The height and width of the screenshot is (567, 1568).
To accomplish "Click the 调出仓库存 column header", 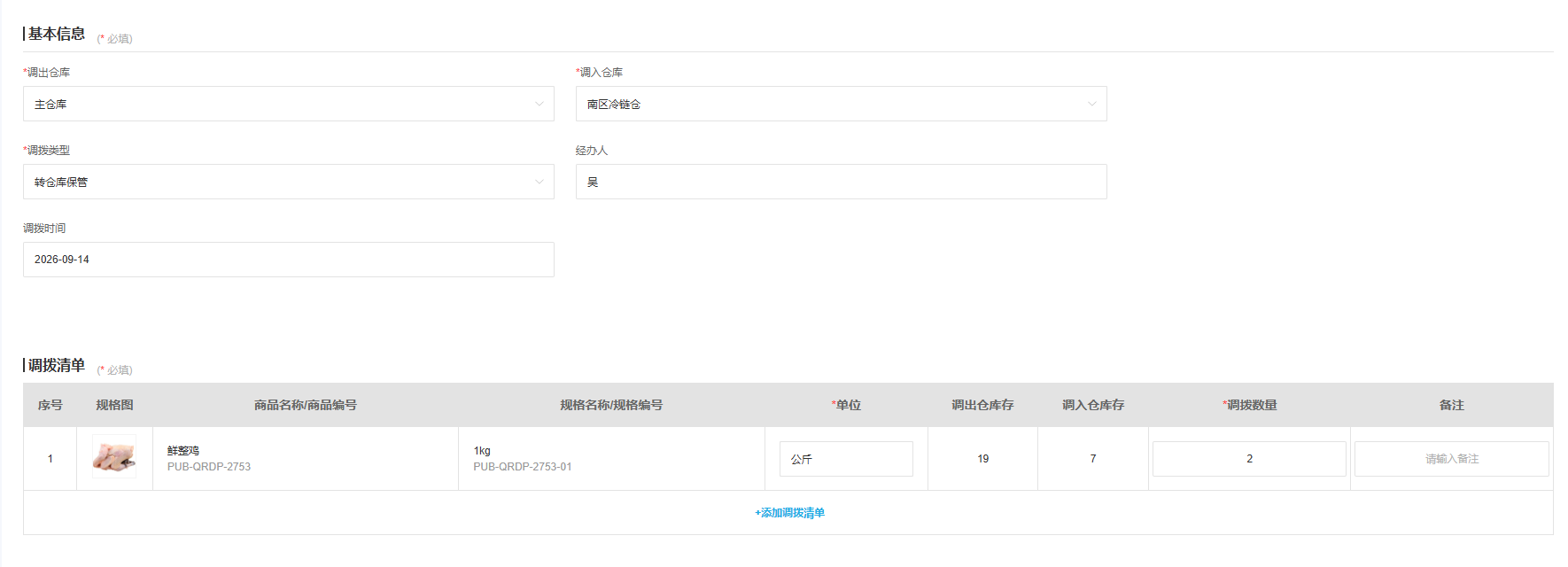I will pos(982,405).
